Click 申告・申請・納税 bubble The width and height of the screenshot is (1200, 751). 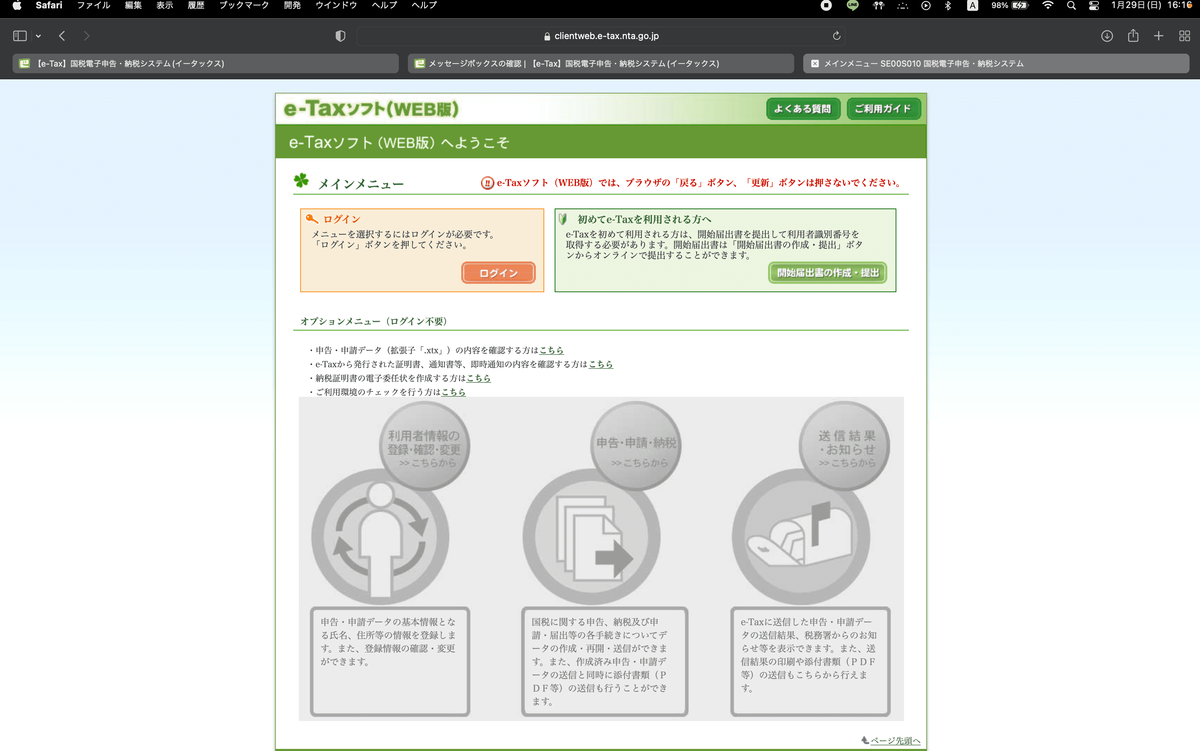(x=636, y=448)
